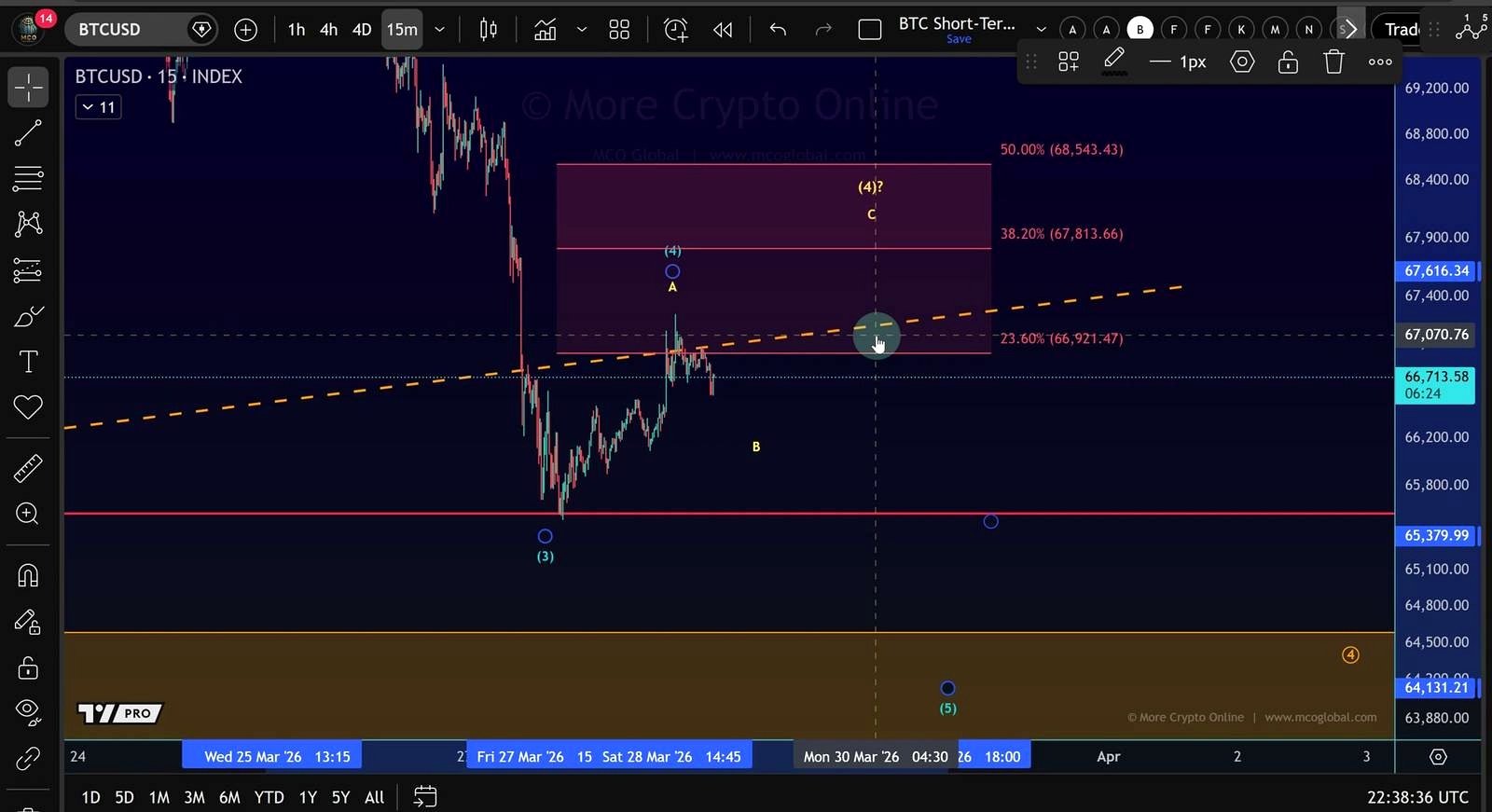Delete the selected drawing
1492x812 pixels.
[x=1334, y=62]
